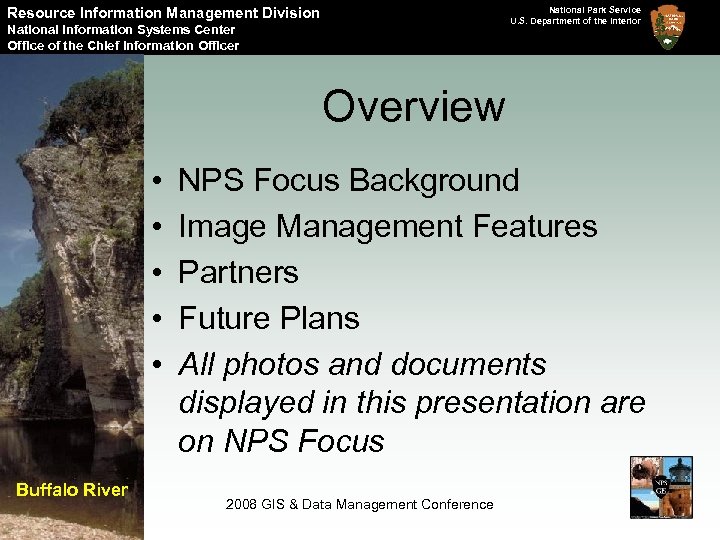The width and height of the screenshot is (720, 540).
Task: Click the 'Future Plans' bullet
Action: click(269, 318)
